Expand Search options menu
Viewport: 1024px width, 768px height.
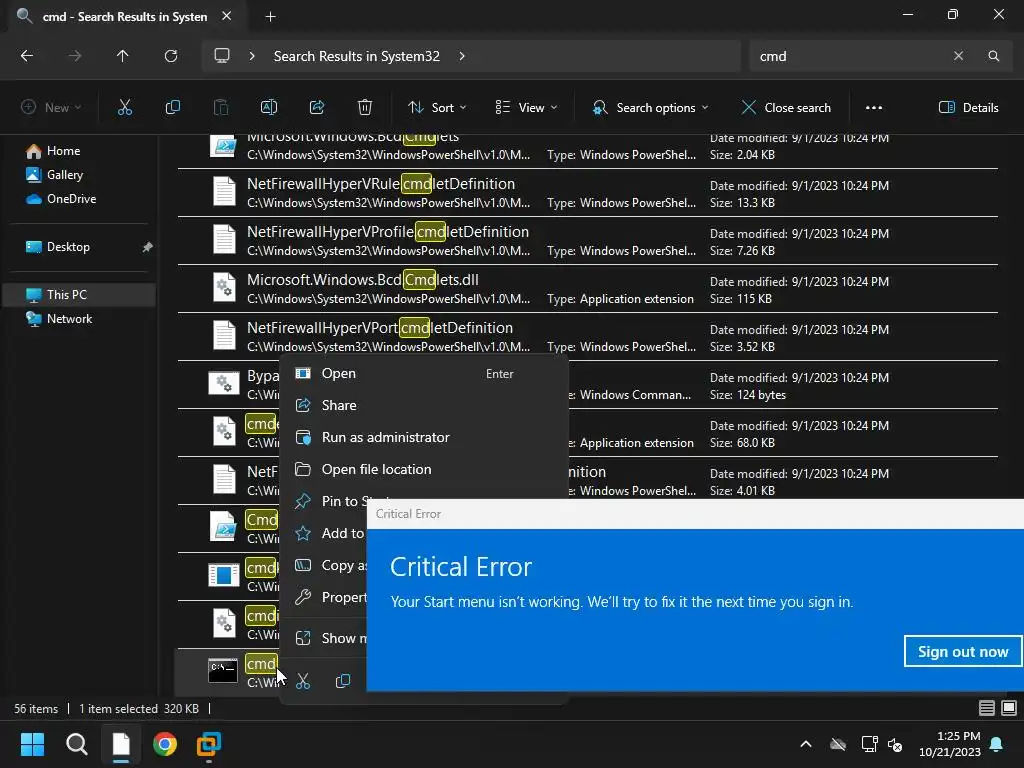[x=650, y=108]
